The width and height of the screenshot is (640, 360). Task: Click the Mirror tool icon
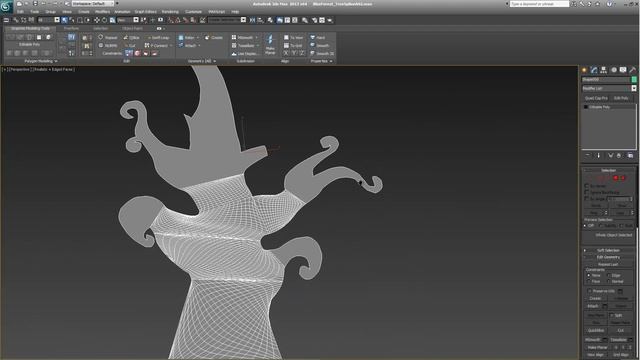(x=252, y=20)
